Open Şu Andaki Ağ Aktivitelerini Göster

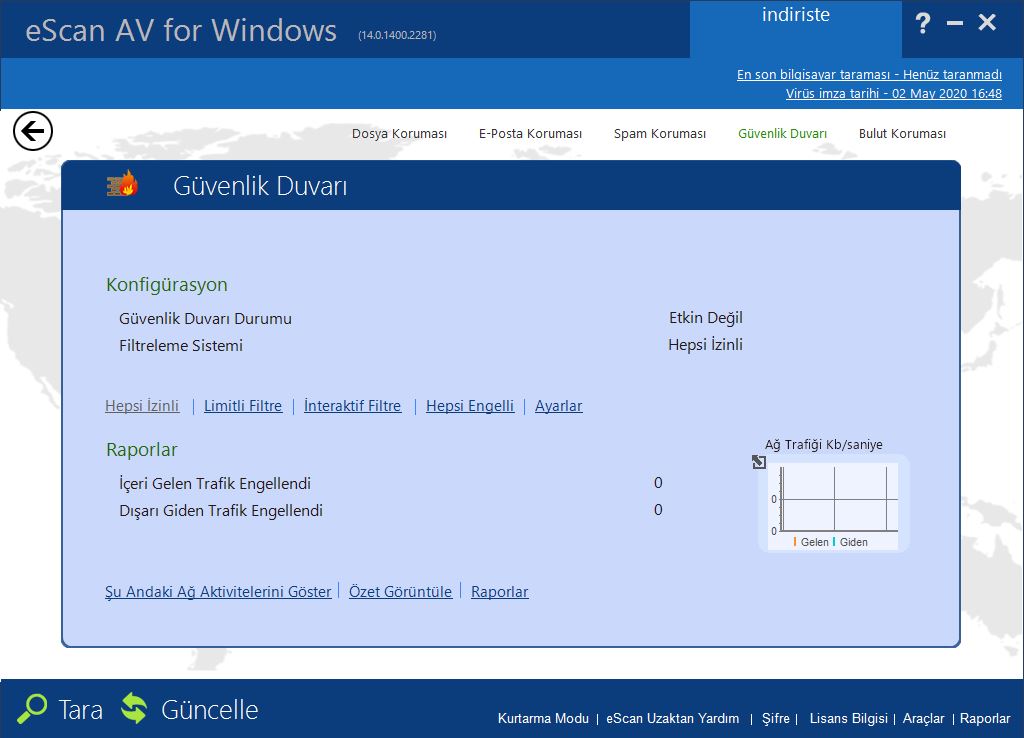[218, 592]
